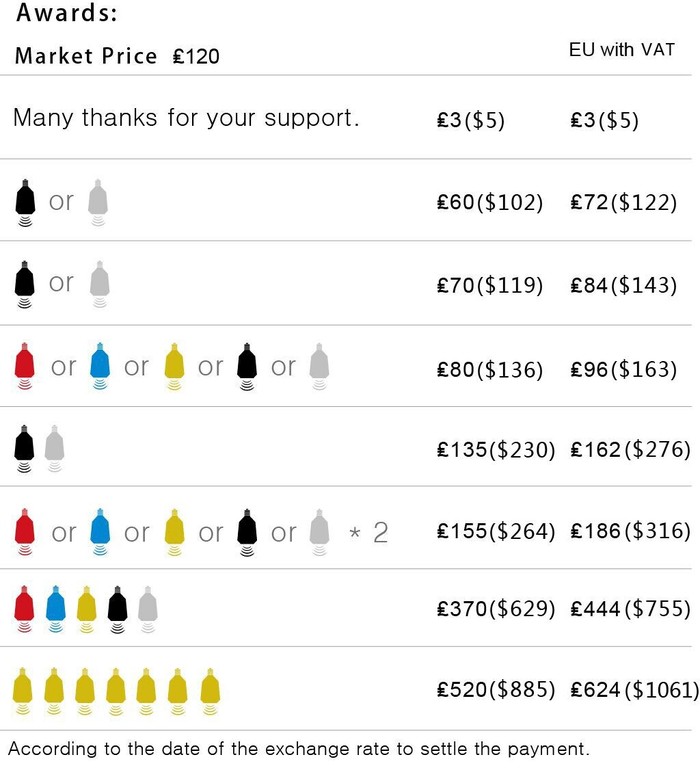The image size is (700, 781).
Task: Click the £444($755) EU price
Action: tap(630, 609)
